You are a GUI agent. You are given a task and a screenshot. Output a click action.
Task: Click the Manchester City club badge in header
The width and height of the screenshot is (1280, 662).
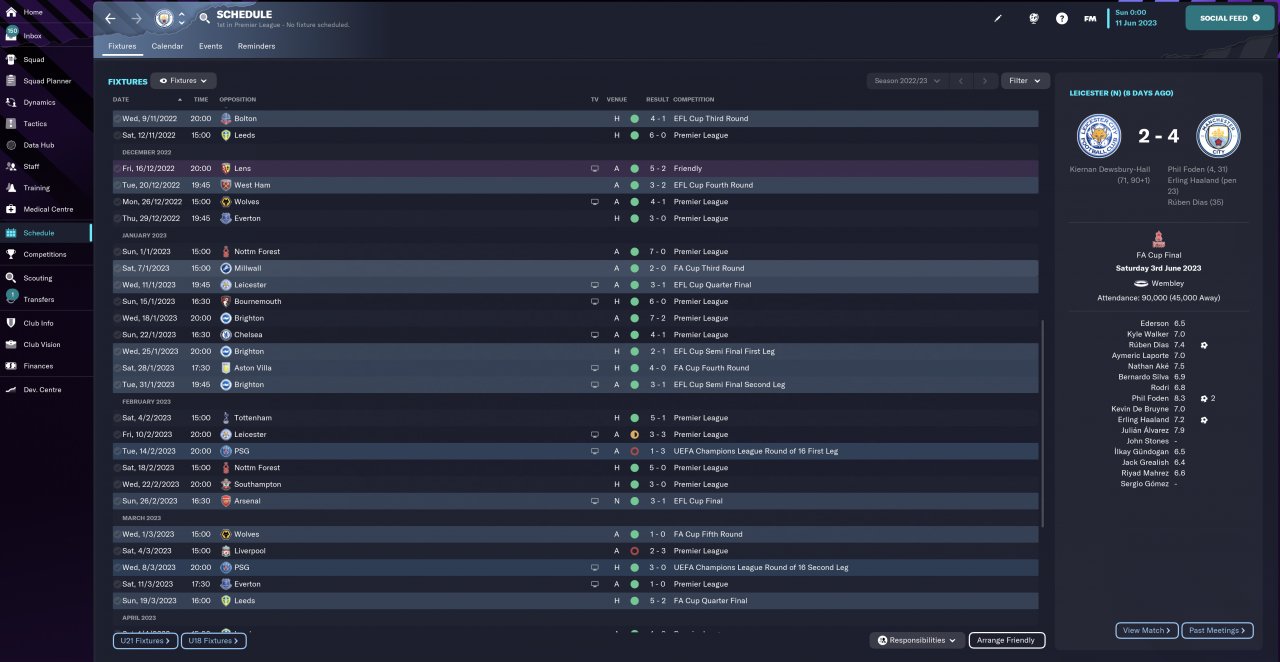point(164,18)
